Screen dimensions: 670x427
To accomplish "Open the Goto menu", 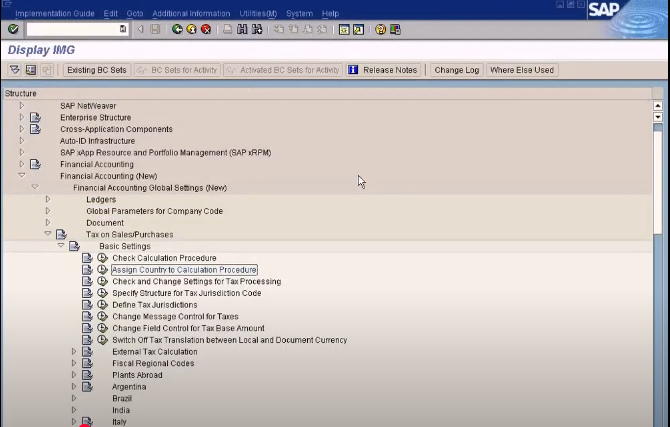I will coord(135,14).
